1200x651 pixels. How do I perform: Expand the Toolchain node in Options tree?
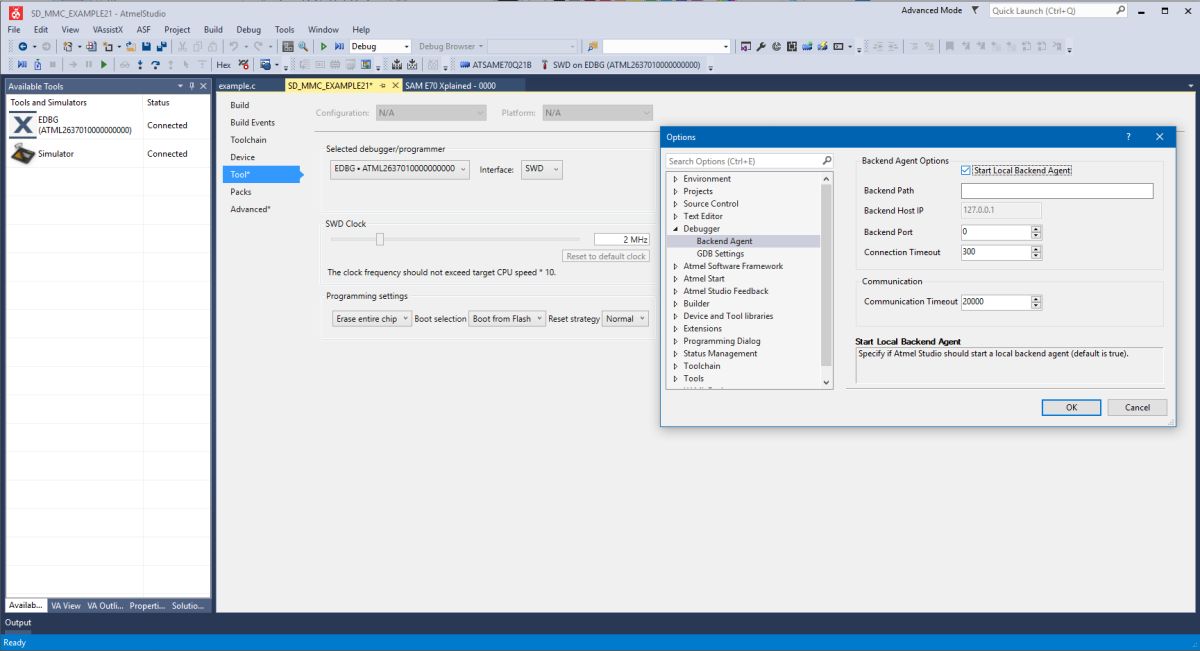[x=675, y=366]
